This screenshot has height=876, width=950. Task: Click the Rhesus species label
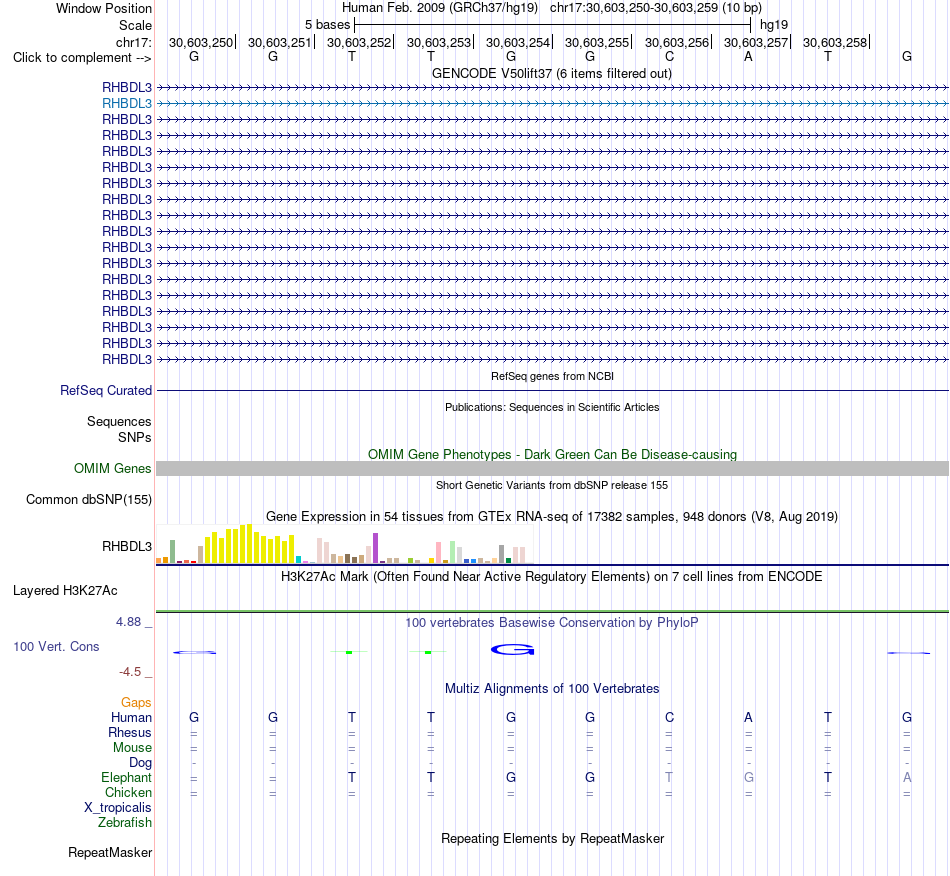tap(130, 733)
